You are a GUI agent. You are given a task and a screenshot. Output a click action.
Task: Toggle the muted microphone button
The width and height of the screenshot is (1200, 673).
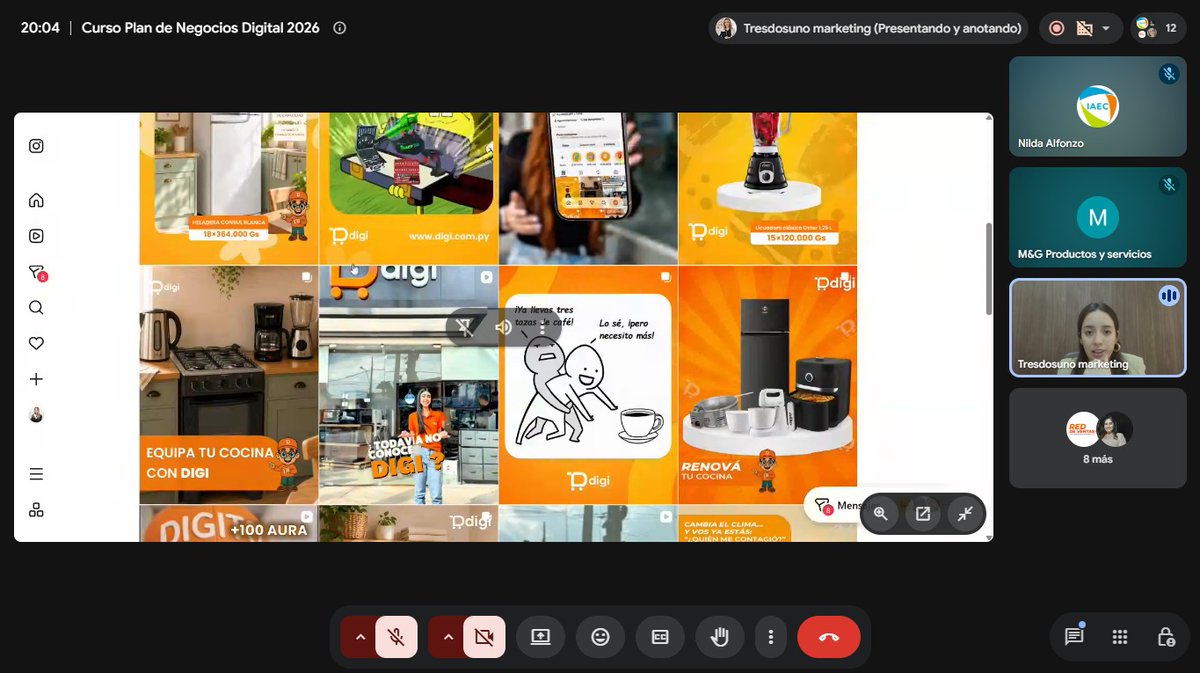(396, 637)
